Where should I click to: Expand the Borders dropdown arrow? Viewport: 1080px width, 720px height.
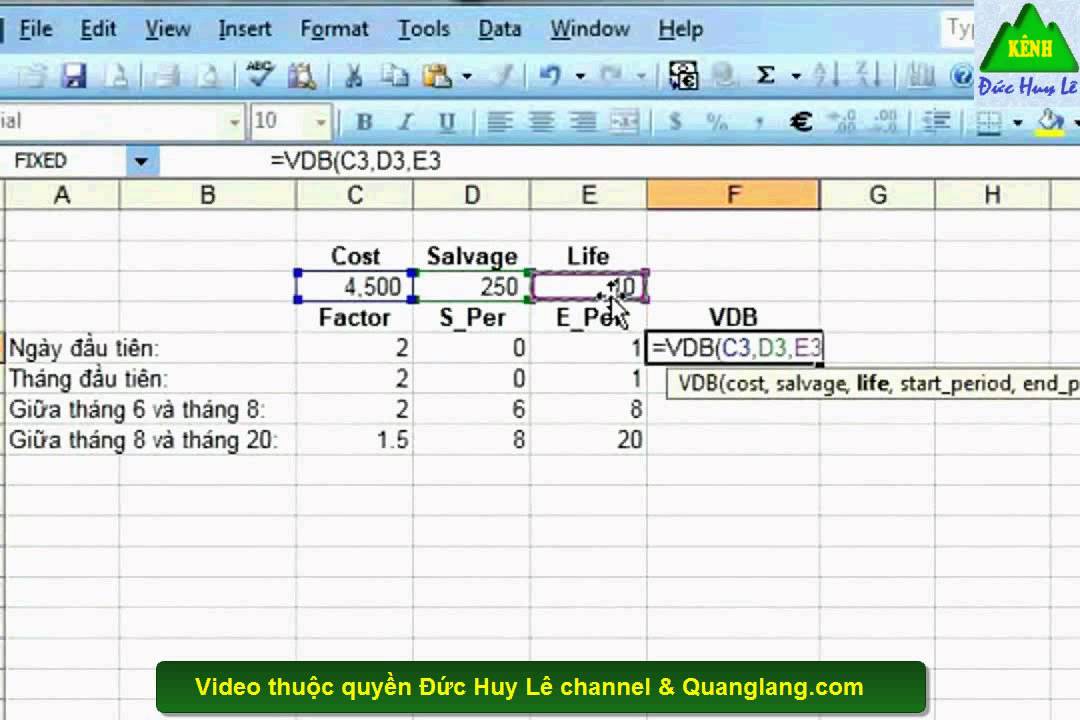tap(1017, 123)
